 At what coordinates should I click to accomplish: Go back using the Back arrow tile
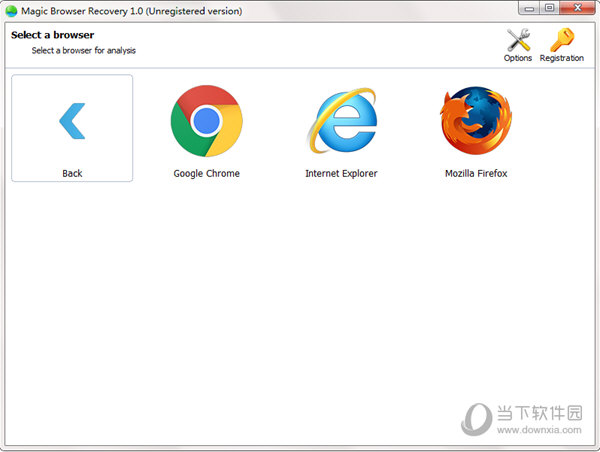72,128
